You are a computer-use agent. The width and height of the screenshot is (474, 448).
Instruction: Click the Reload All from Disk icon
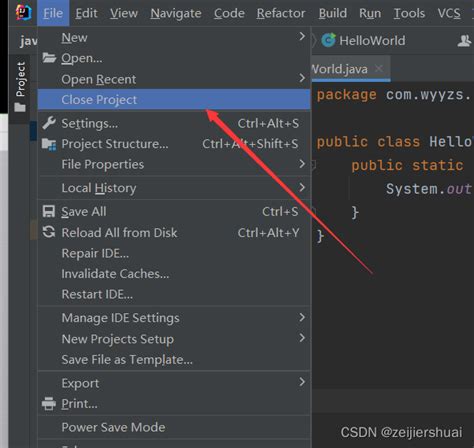pos(49,232)
